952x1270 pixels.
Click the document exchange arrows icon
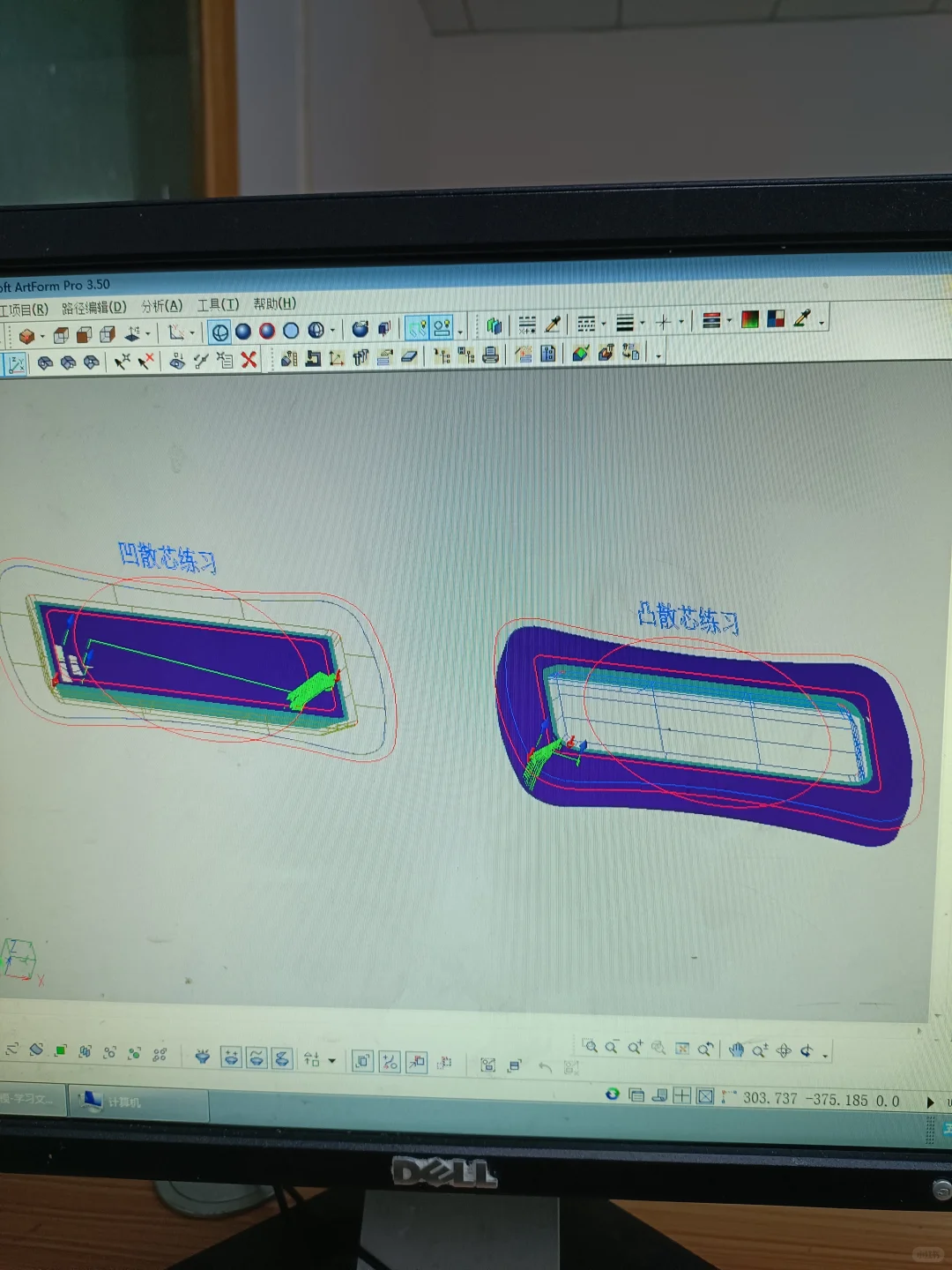click(x=630, y=353)
